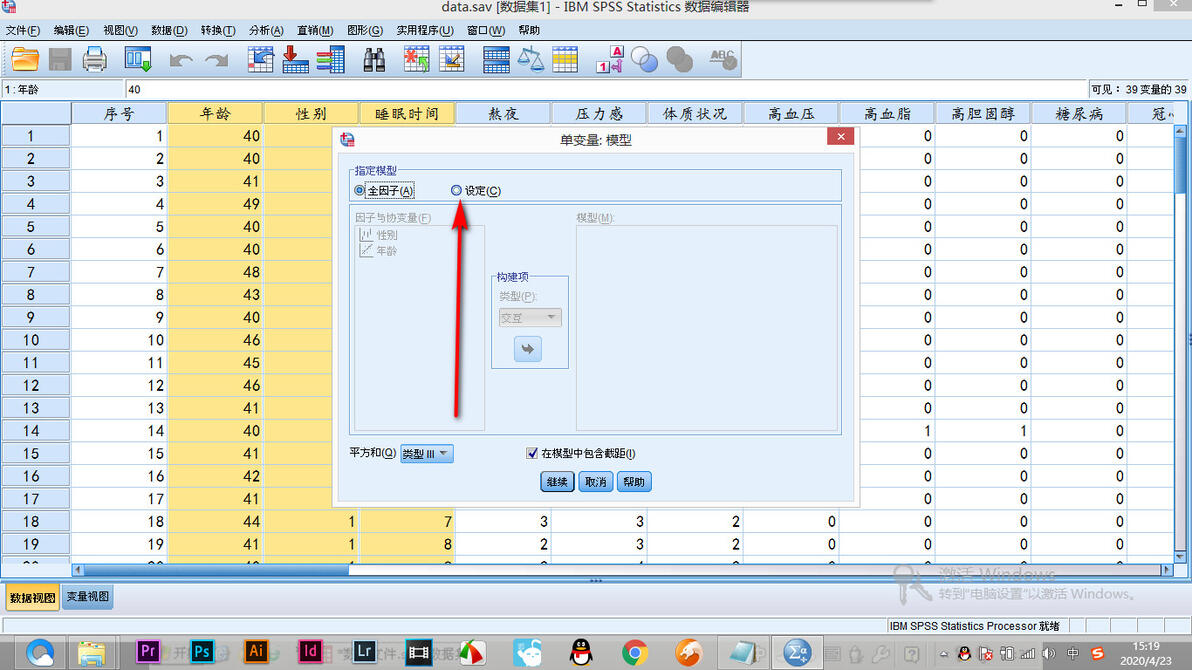This screenshot has width=1192, height=670.
Task: Click the Insert variable icon
Action: pyautogui.click(x=452, y=59)
